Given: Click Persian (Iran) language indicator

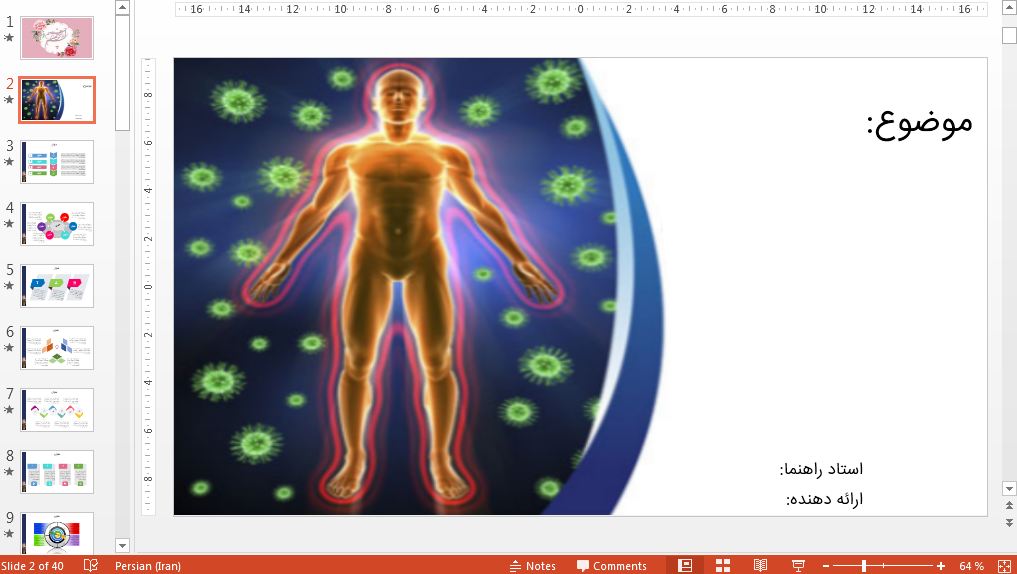Looking at the screenshot, I should (x=148, y=566).
